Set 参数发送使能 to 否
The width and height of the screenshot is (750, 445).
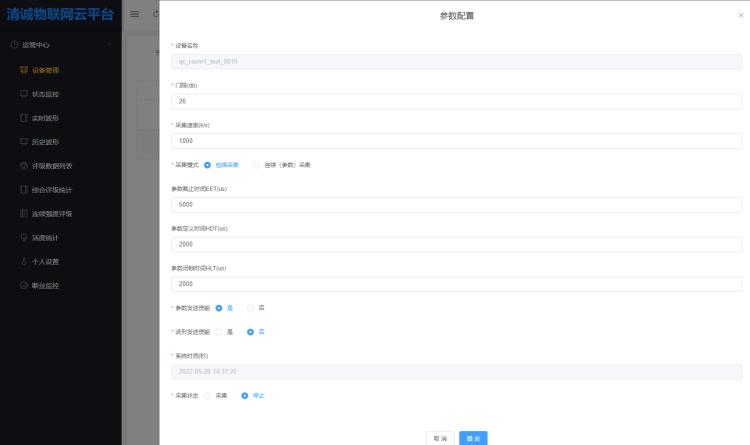coord(251,308)
